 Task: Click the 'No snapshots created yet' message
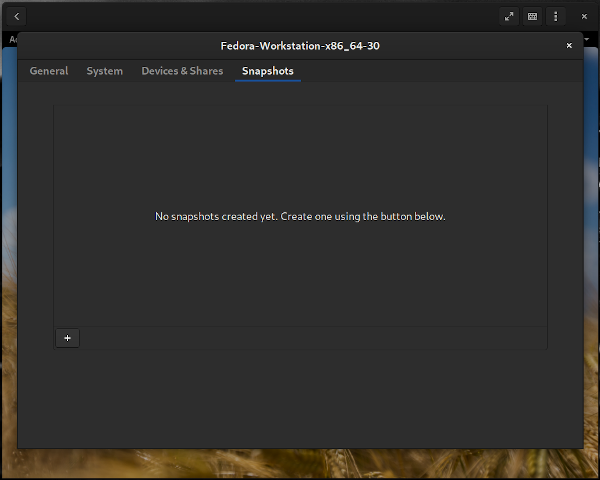(x=300, y=216)
